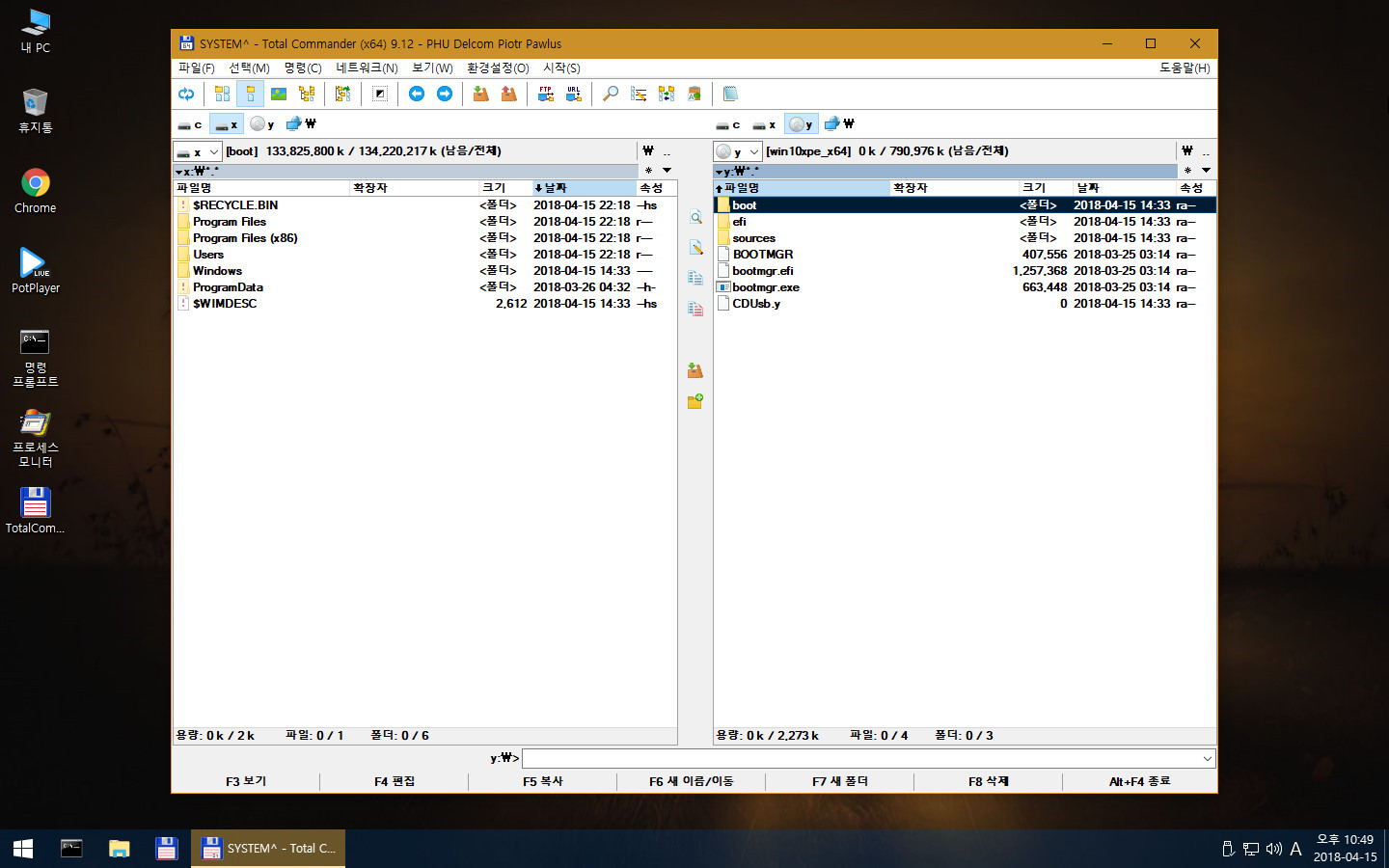Open the Chrome desktop shortcut
Screen dimensions: 1389x868
coord(35,191)
